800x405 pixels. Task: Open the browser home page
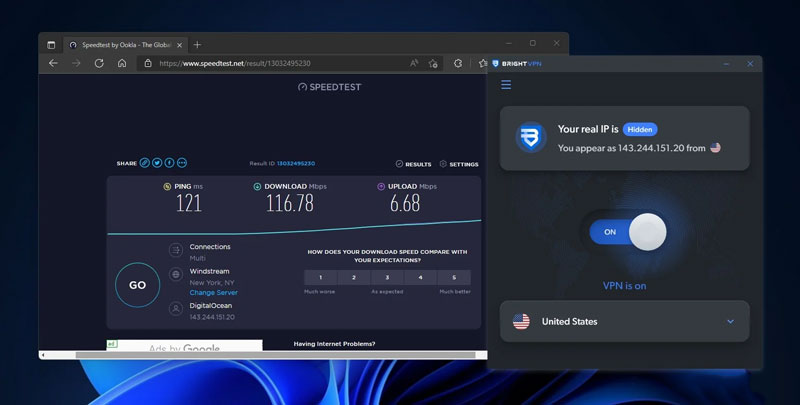122,63
